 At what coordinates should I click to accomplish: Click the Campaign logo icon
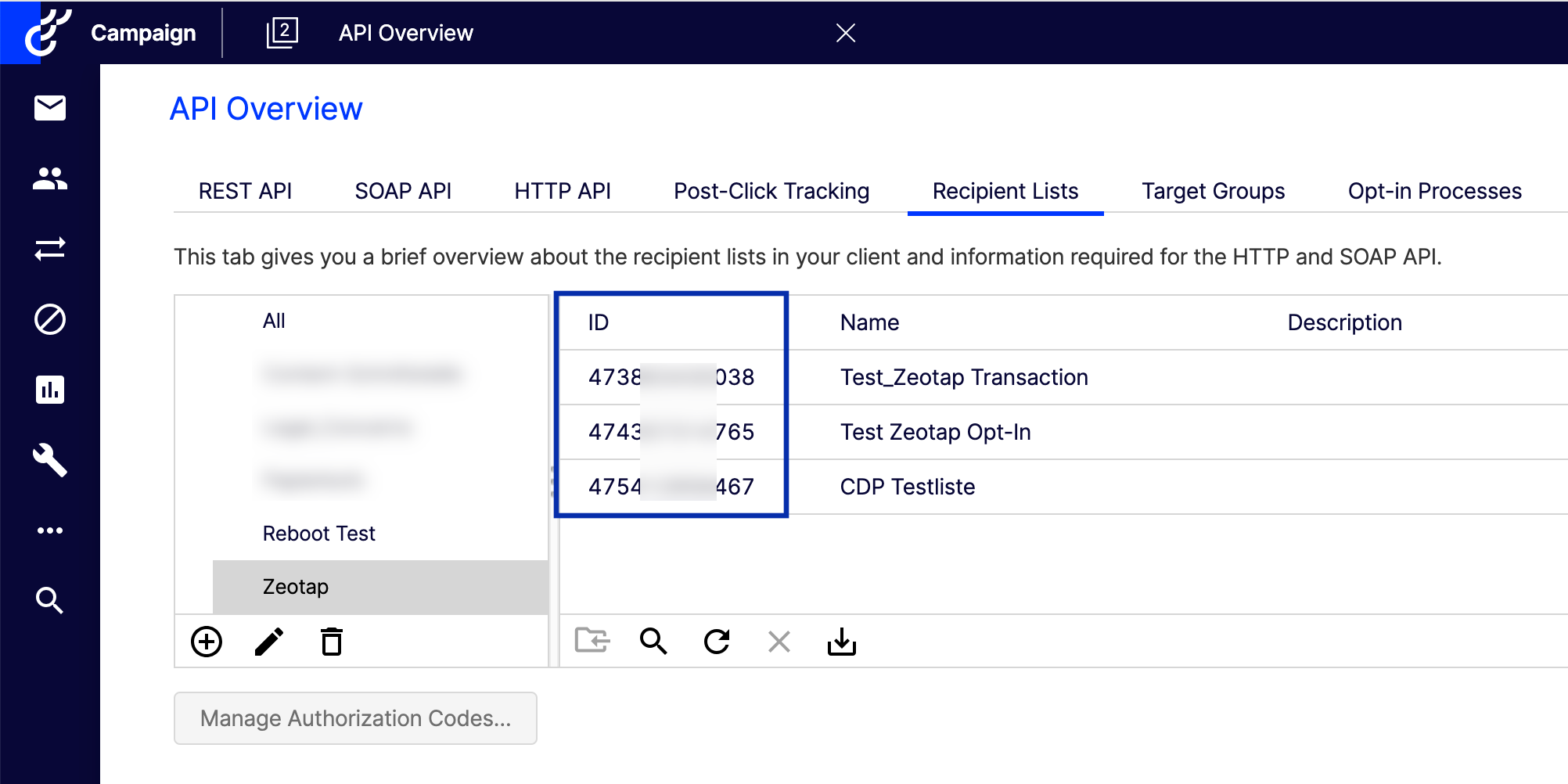click(48, 33)
